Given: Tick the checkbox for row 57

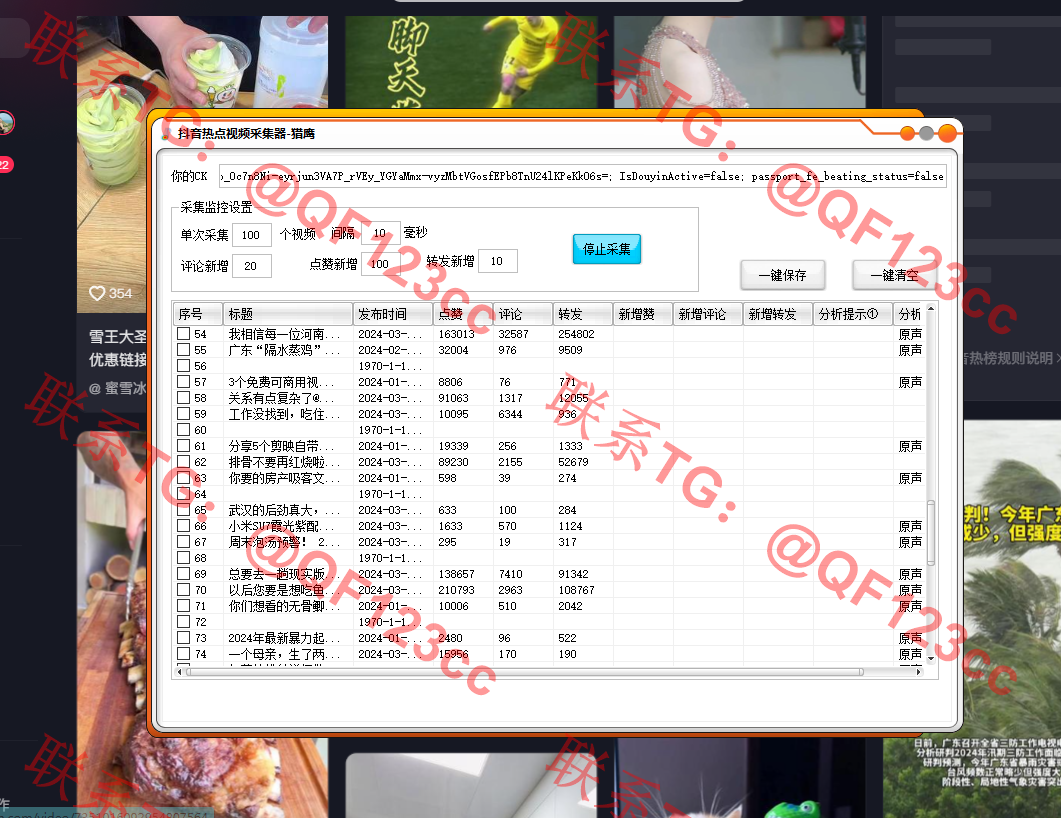Looking at the screenshot, I should click(183, 382).
